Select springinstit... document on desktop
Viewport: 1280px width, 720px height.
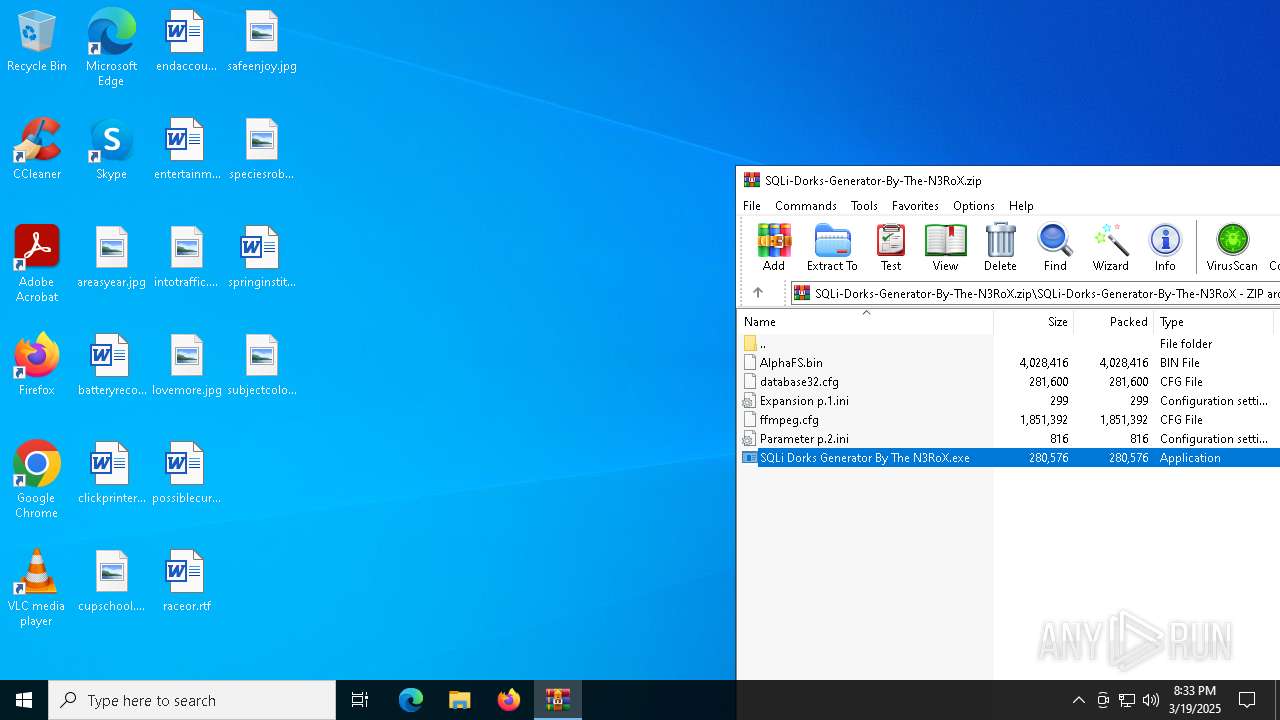pos(262,257)
